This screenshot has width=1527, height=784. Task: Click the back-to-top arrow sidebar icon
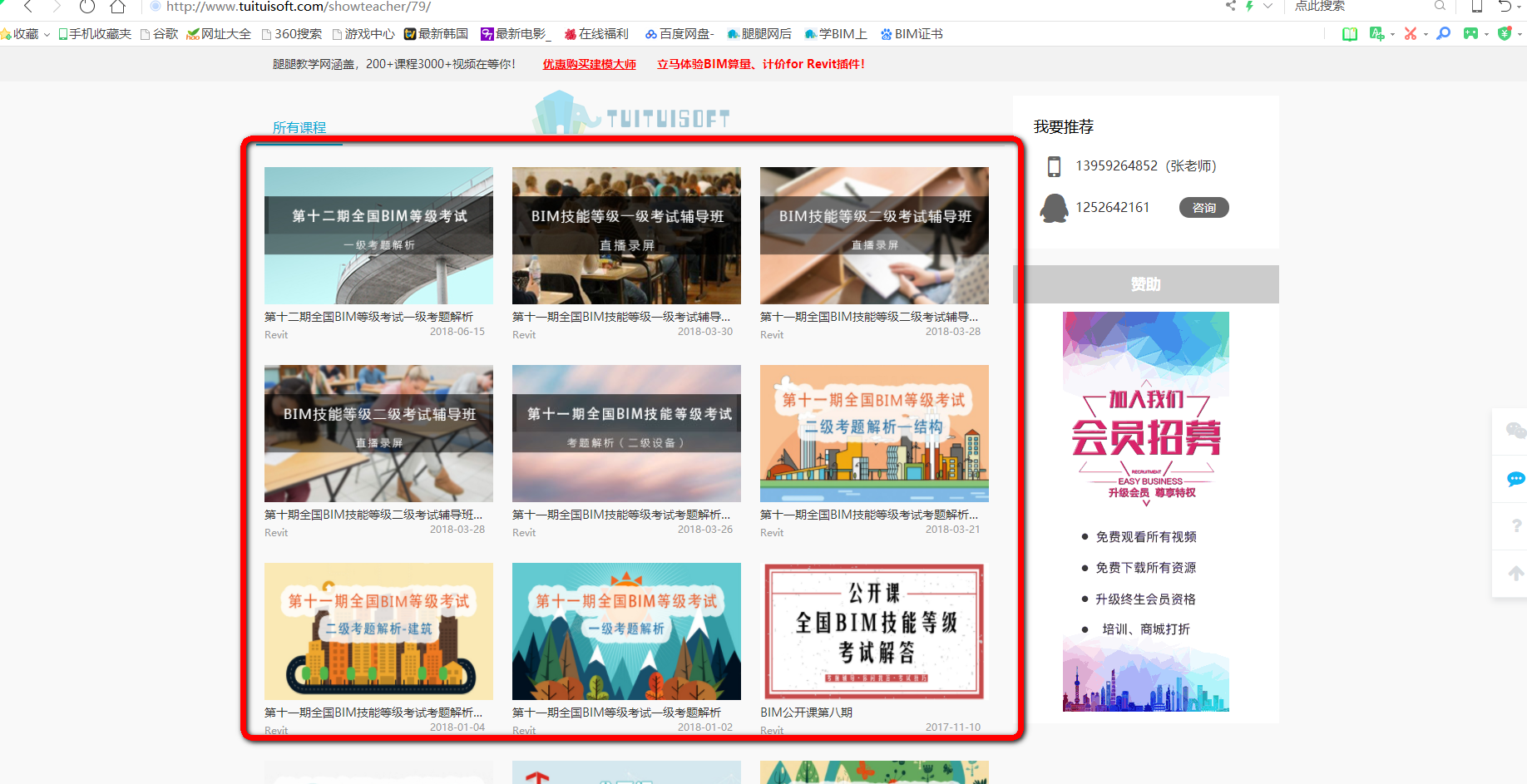(x=1516, y=573)
